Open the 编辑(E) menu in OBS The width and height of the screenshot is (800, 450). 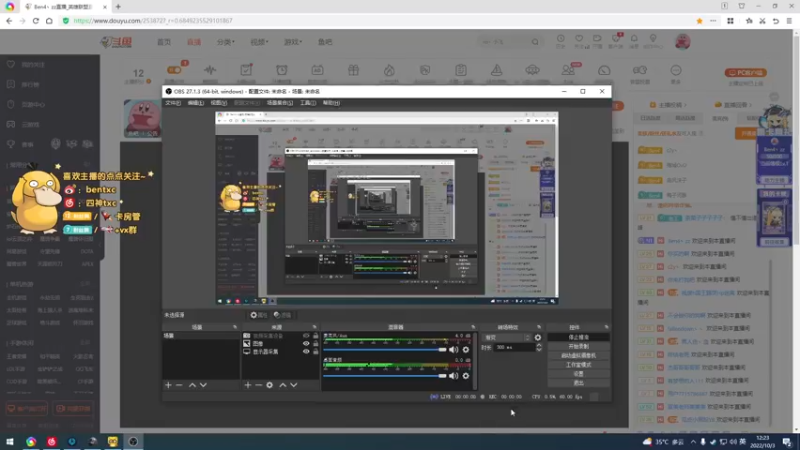click(x=195, y=103)
